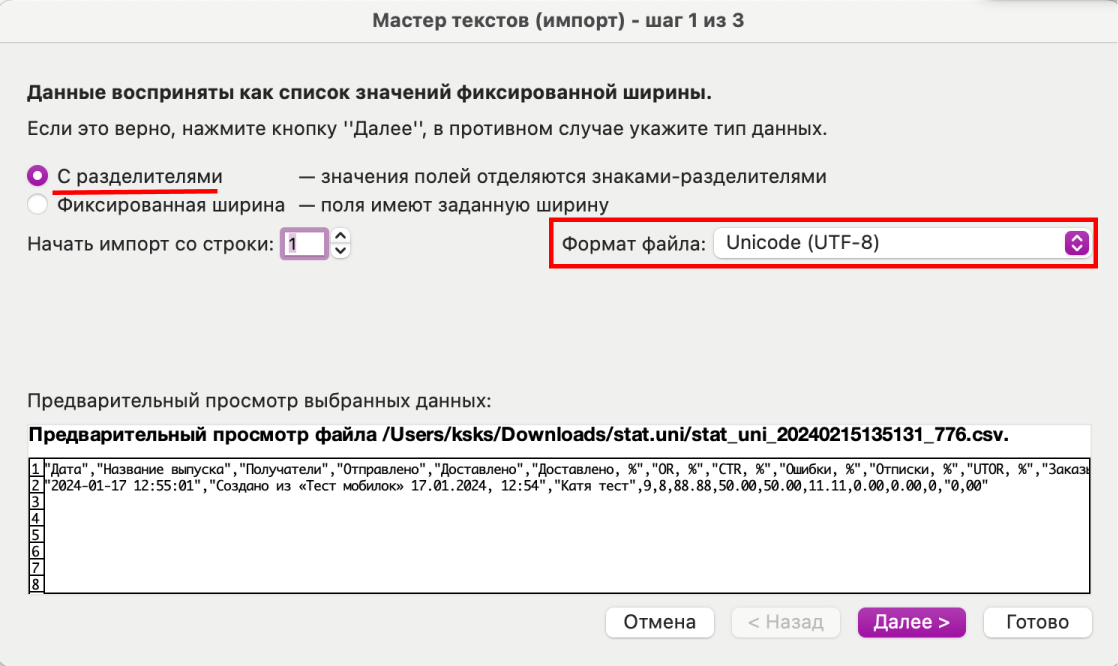Select the "Фиксированная ширина" radio button
This screenshot has width=1118, height=666.
coord(37,203)
